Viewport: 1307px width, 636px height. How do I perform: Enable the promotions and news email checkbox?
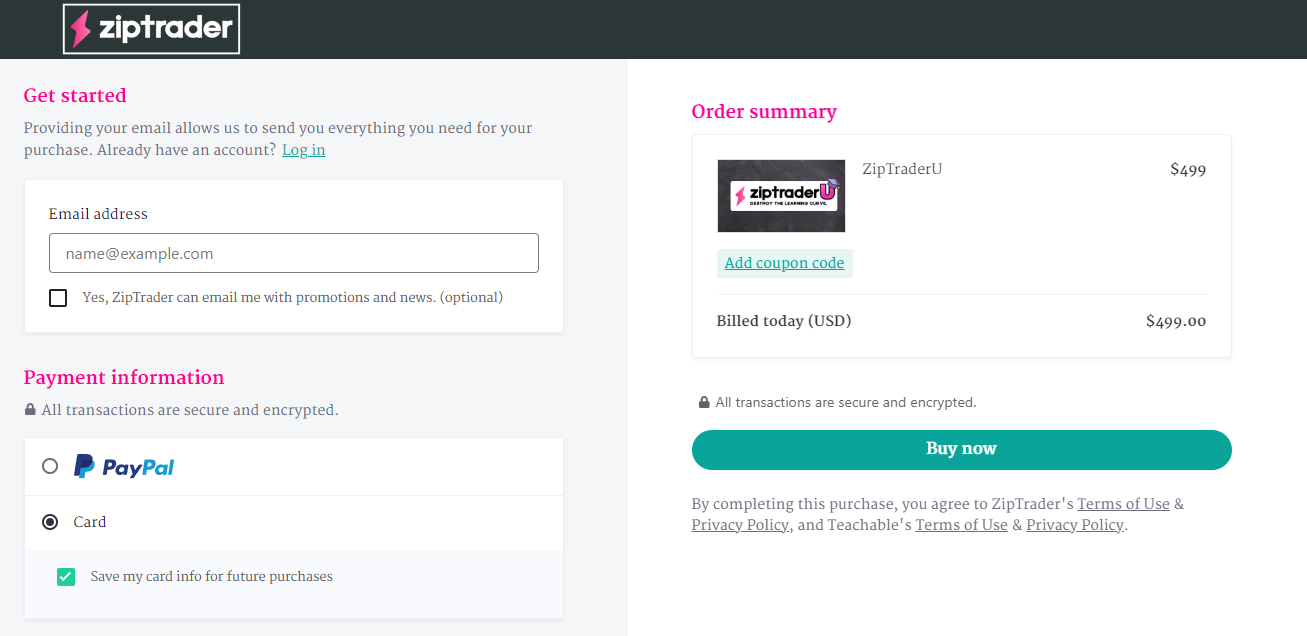[x=58, y=298]
